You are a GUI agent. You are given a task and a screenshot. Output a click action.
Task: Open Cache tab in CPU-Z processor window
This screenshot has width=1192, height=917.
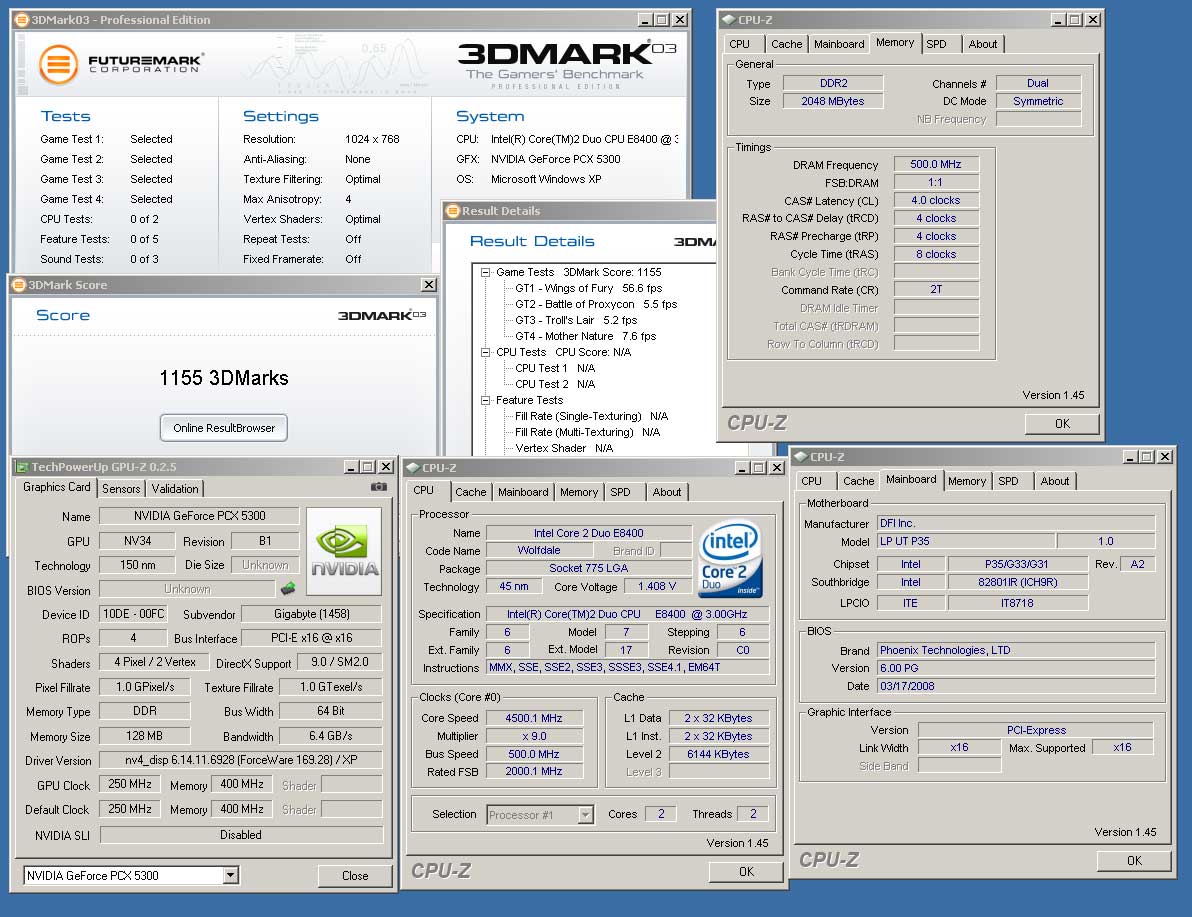pos(471,492)
